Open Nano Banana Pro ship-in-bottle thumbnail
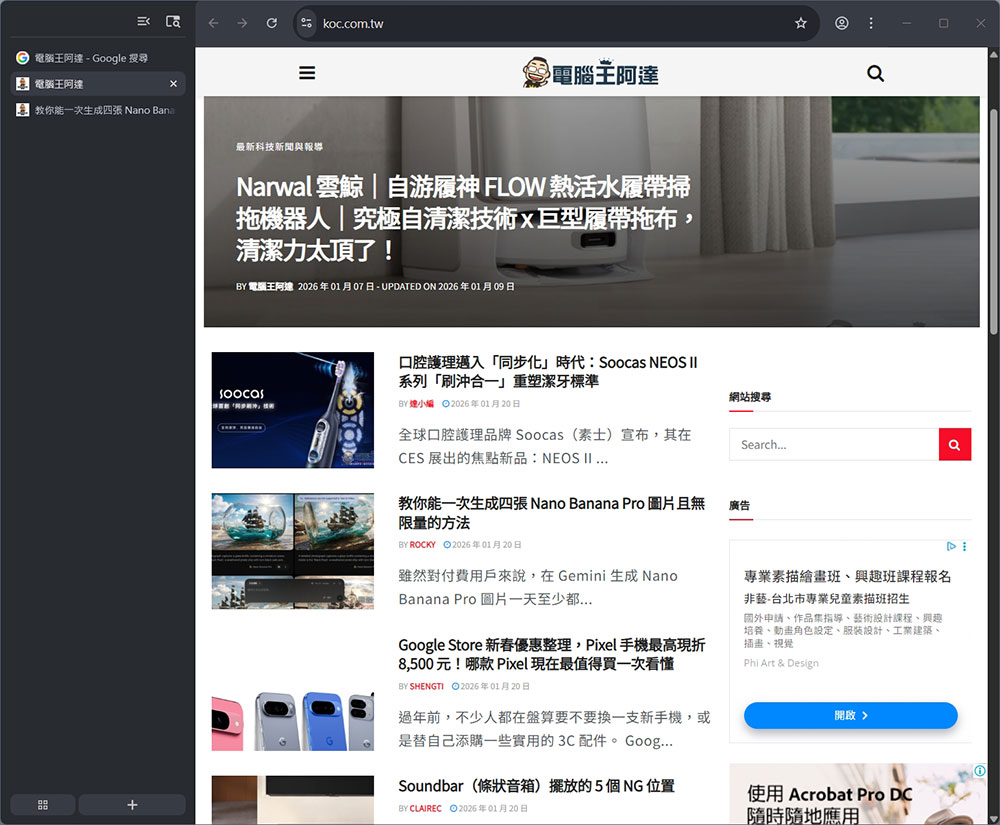1000x825 pixels. [293, 551]
